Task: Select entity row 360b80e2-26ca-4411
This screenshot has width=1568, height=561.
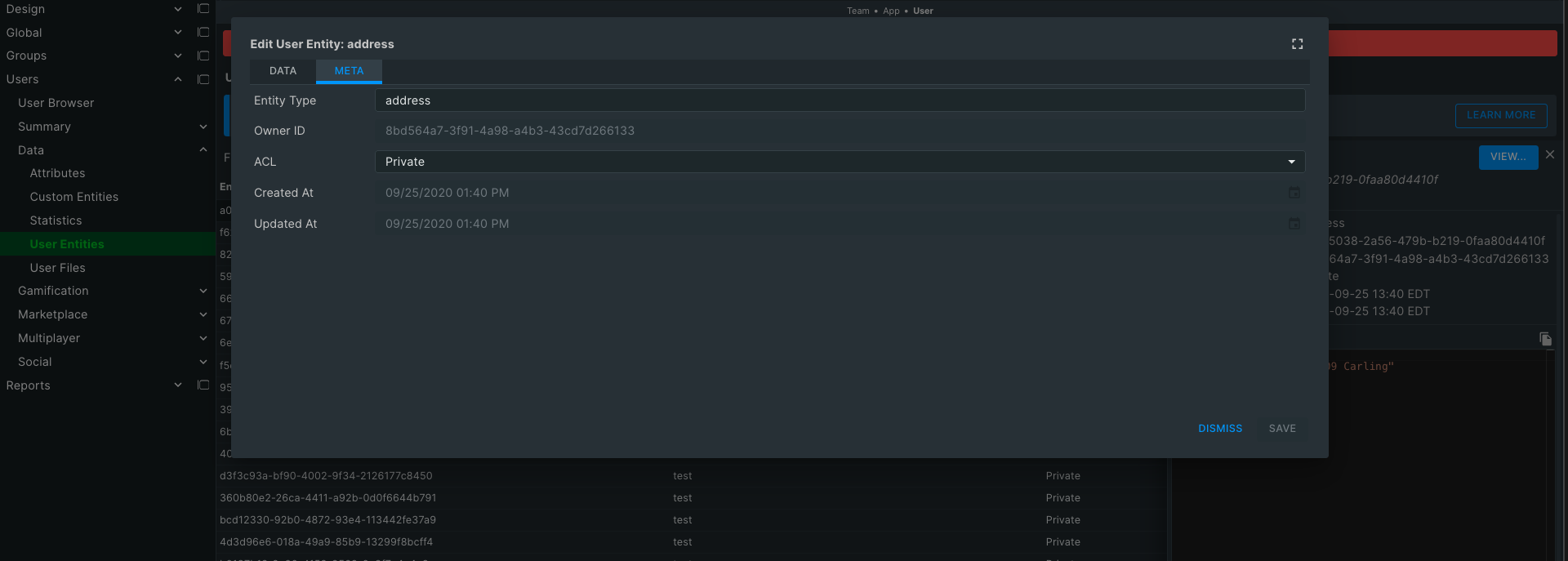Action: pyautogui.click(x=690, y=498)
